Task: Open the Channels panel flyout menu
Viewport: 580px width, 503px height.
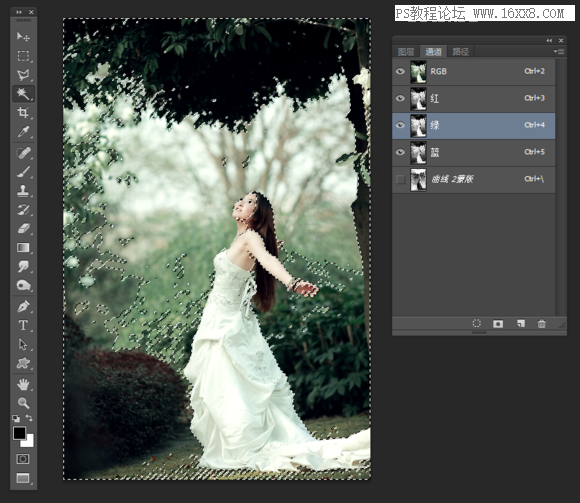Action: point(559,51)
